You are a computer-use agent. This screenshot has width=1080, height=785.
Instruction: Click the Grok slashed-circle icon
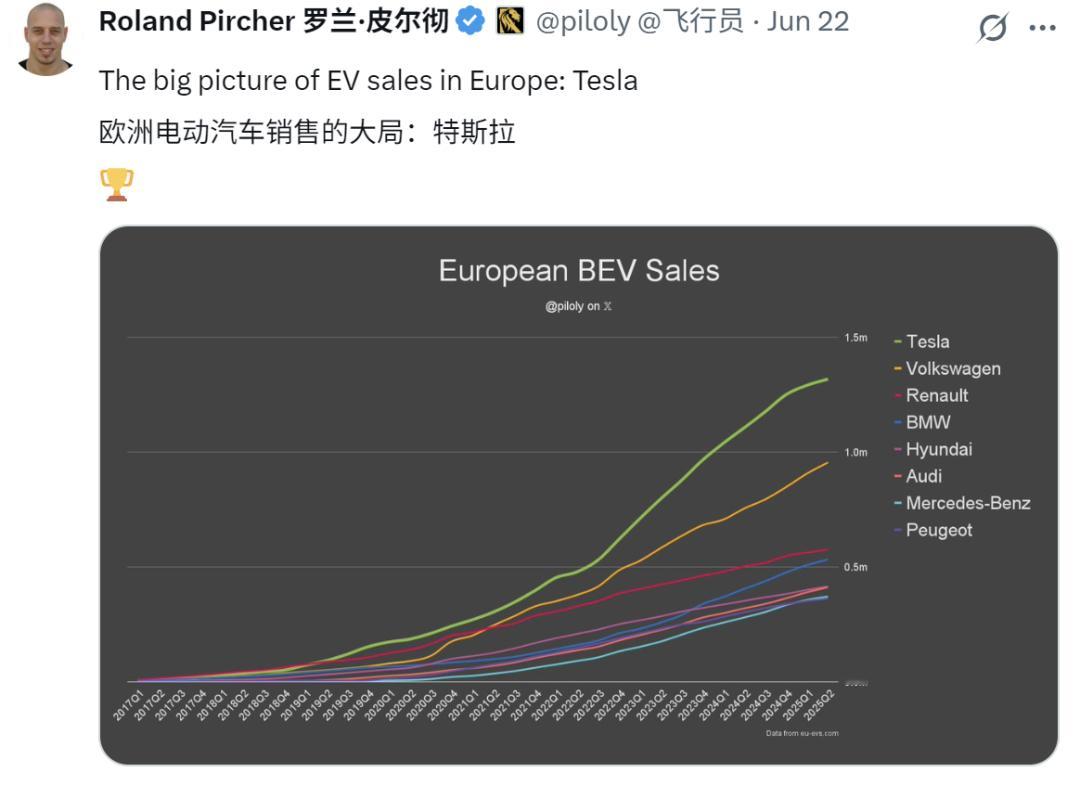pyautogui.click(x=993, y=28)
